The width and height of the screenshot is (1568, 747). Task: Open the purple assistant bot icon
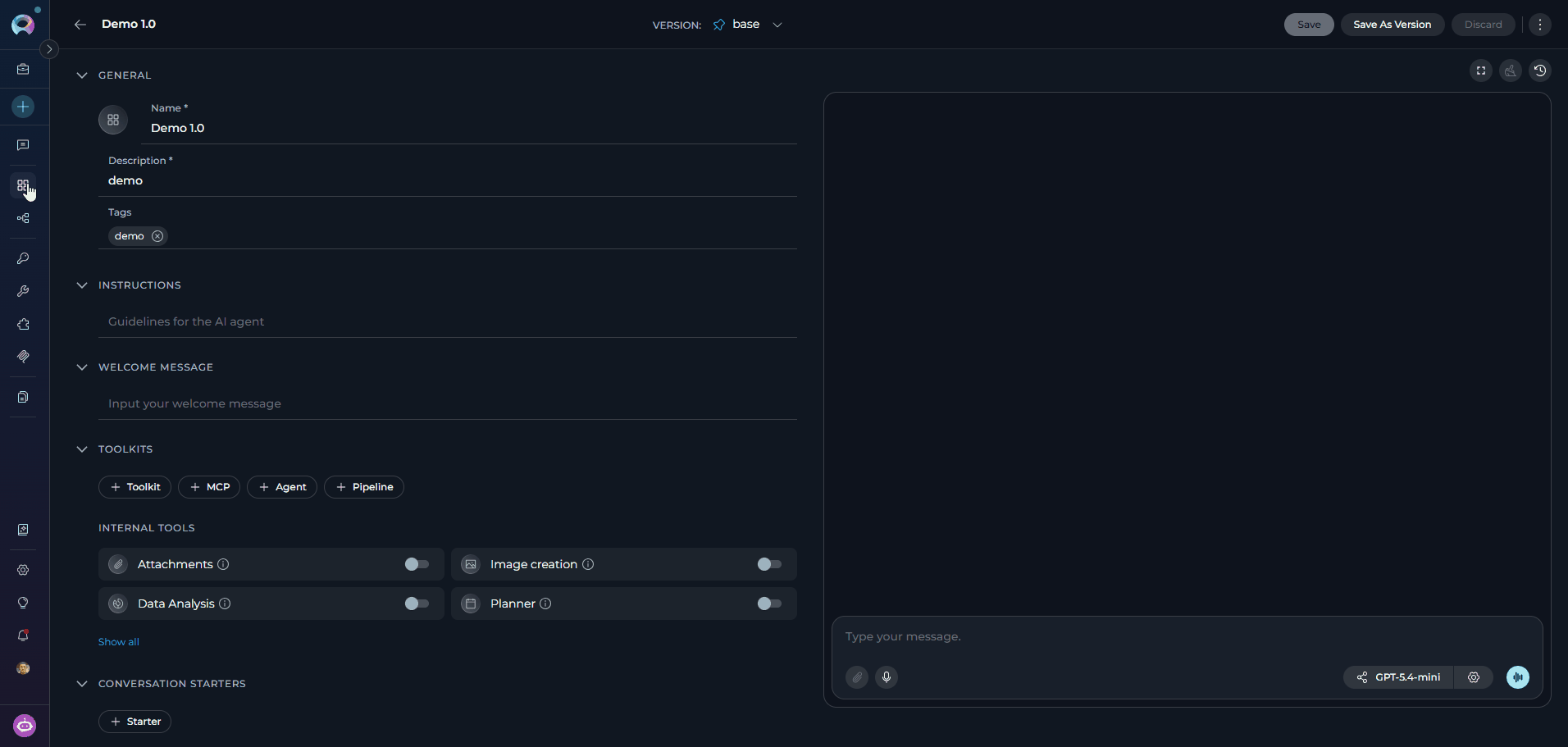(25, 726)
